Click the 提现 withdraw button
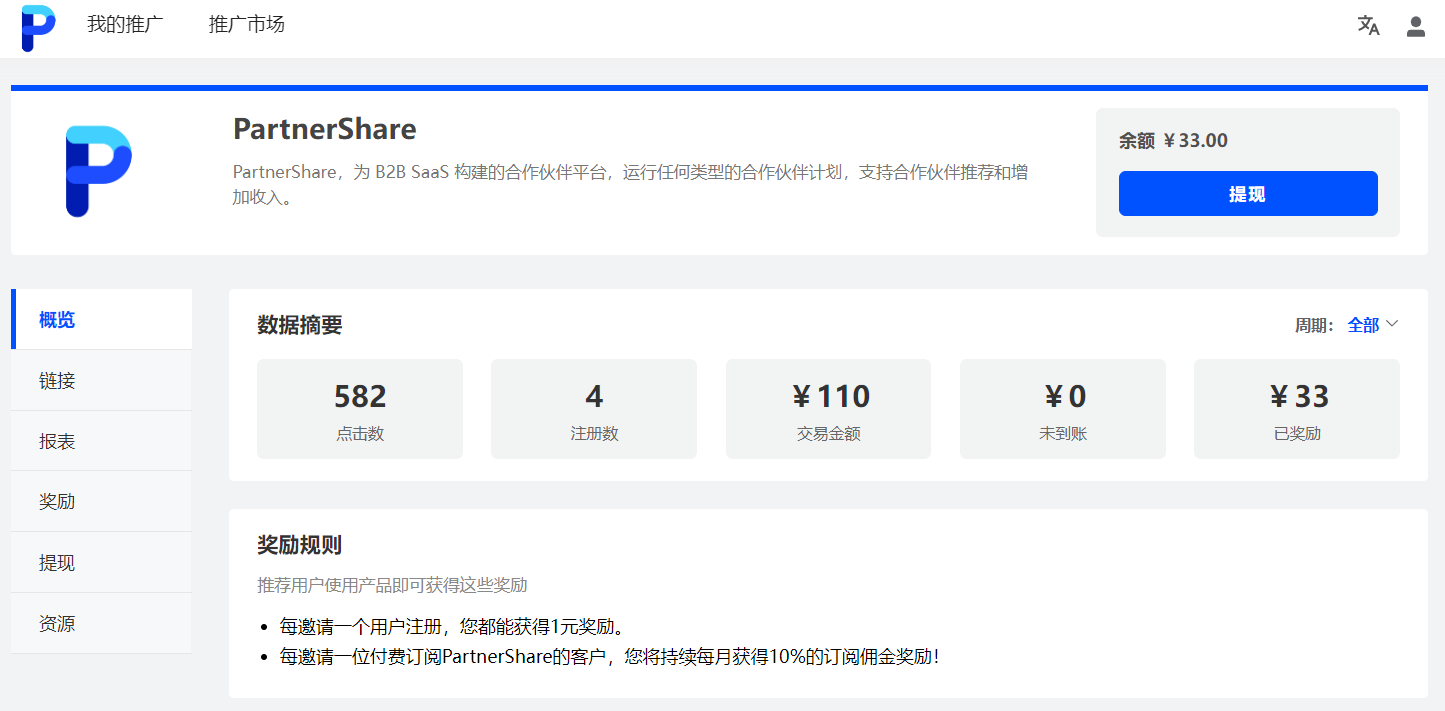Viewport: 1445px width, 711px height. click(1247, 193)
